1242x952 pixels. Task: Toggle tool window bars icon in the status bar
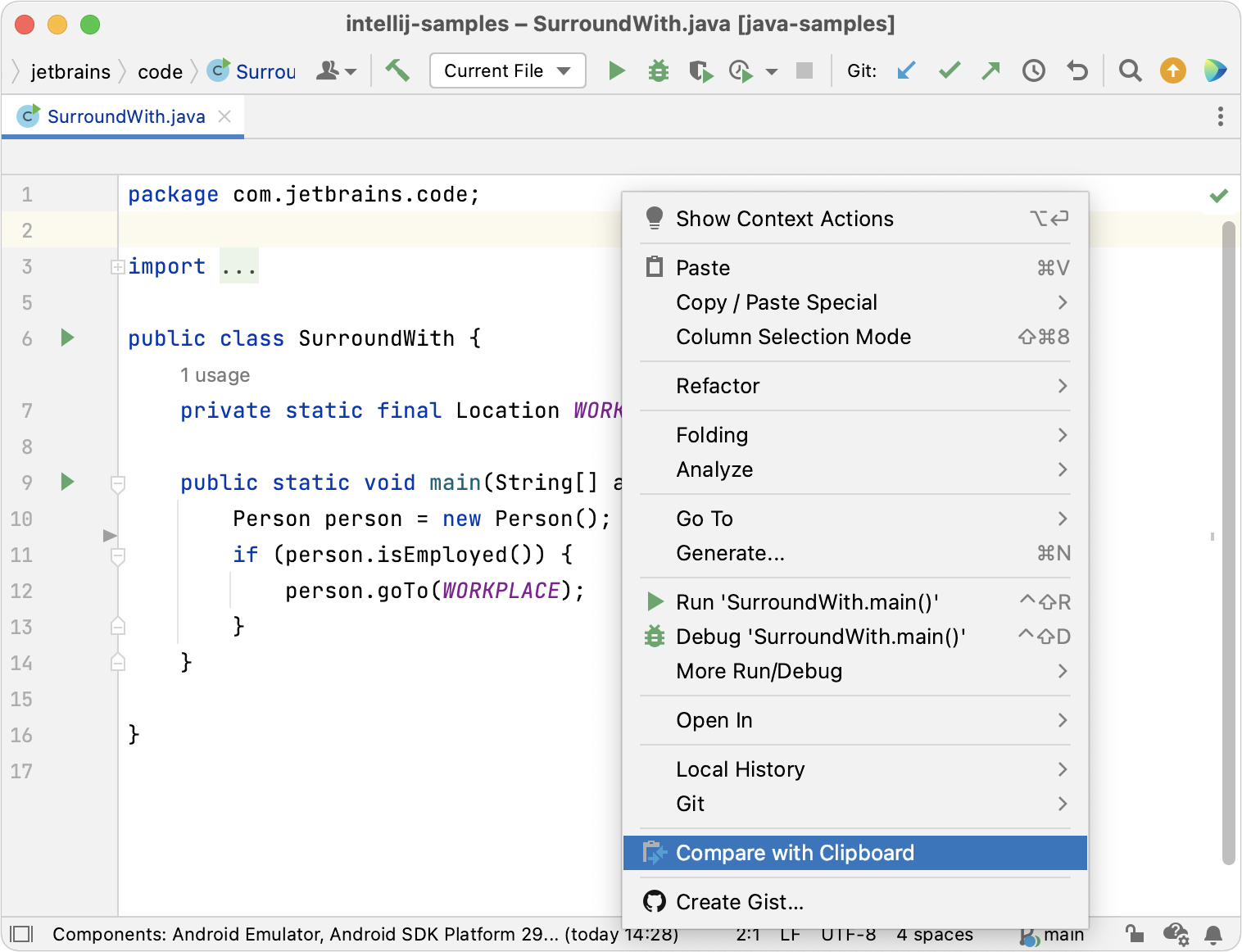point(21,934)
